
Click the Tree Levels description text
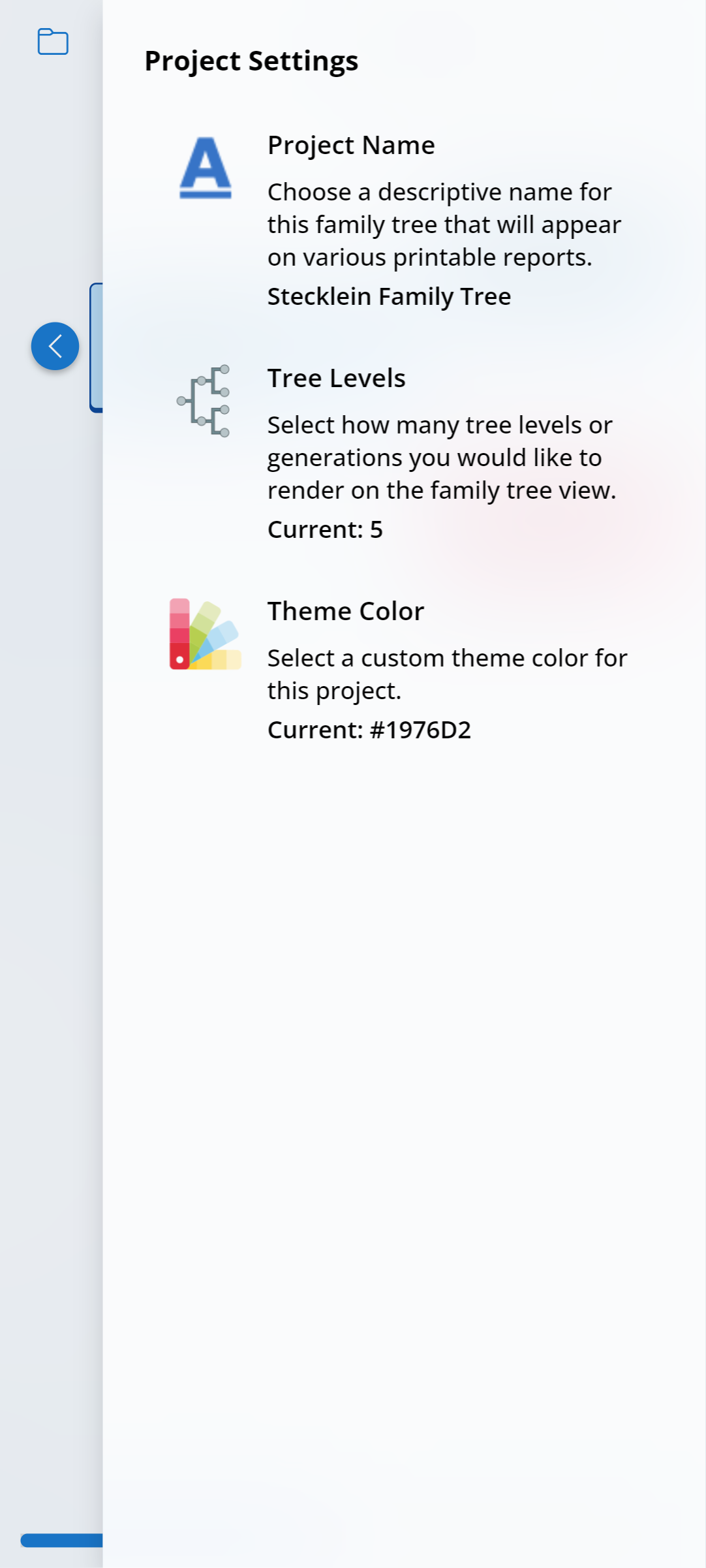coord(441,457)
